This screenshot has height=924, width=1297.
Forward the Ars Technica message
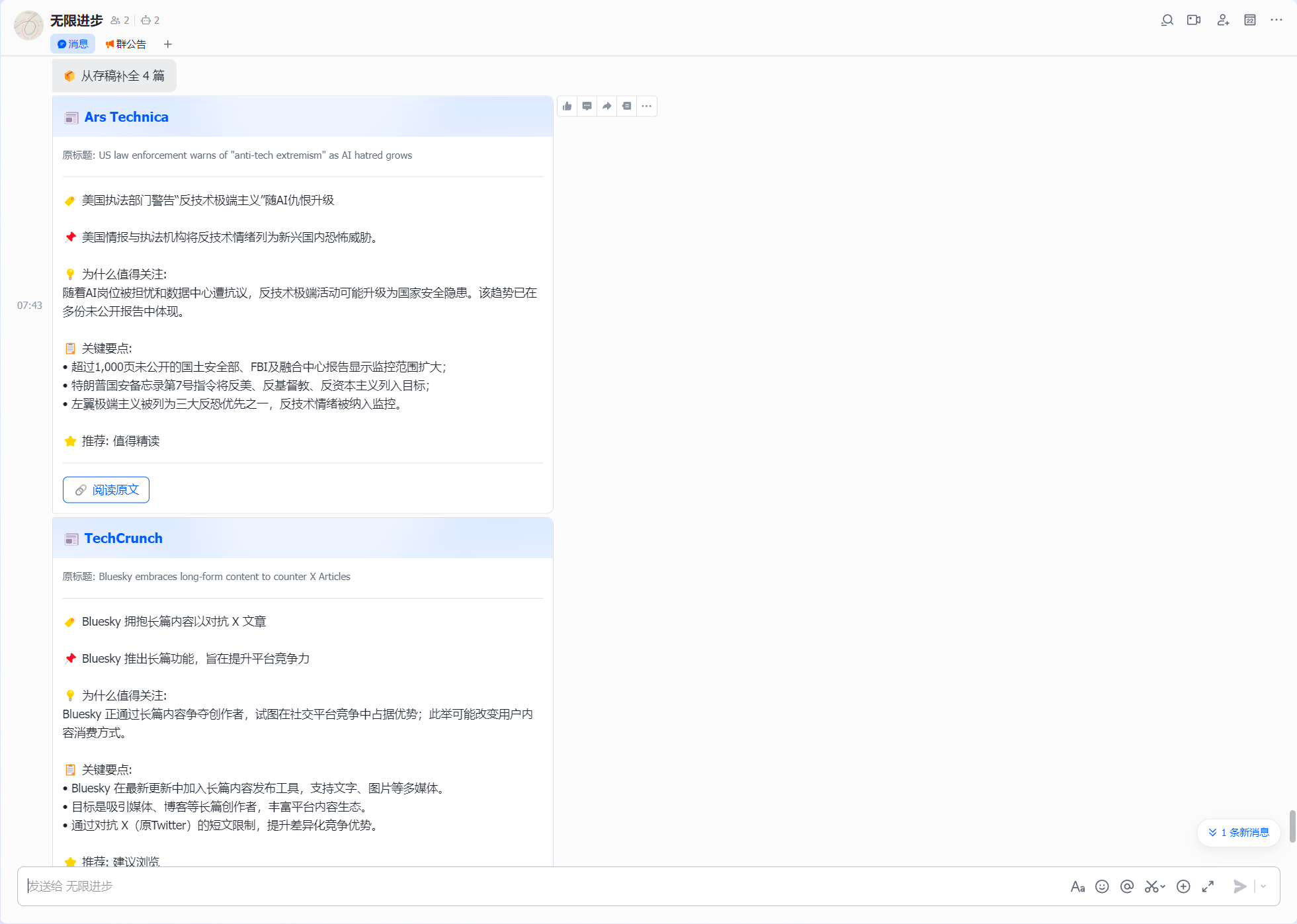coord(607,106)
